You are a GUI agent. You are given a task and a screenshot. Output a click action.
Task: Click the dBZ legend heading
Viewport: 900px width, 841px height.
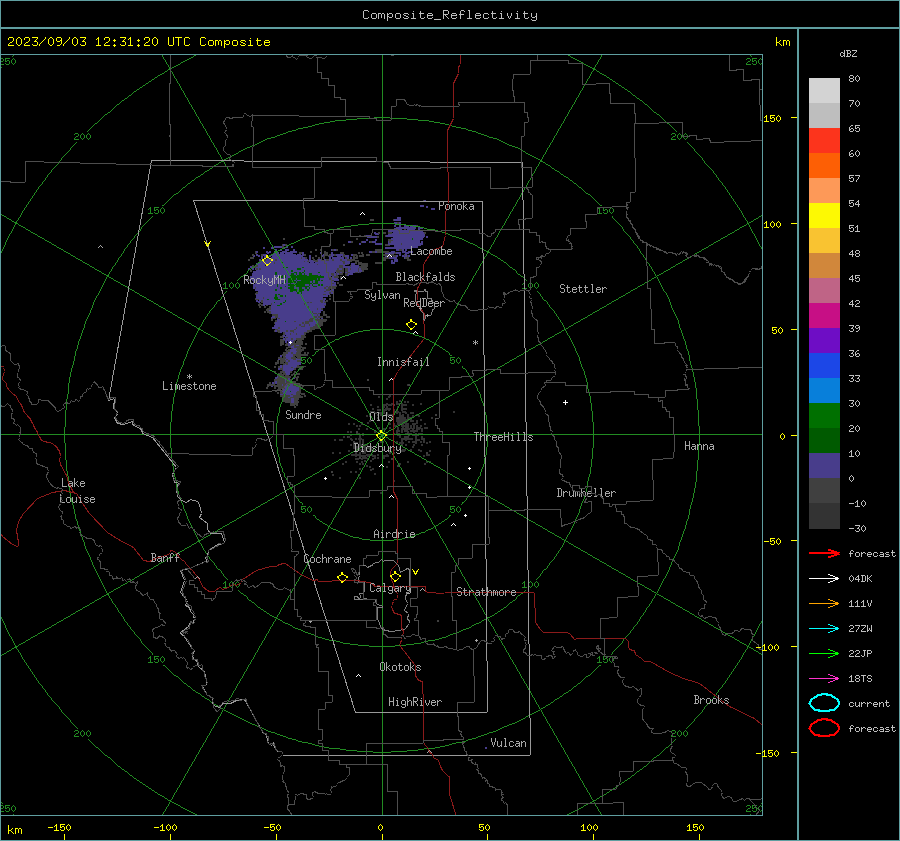click(848, 54)
